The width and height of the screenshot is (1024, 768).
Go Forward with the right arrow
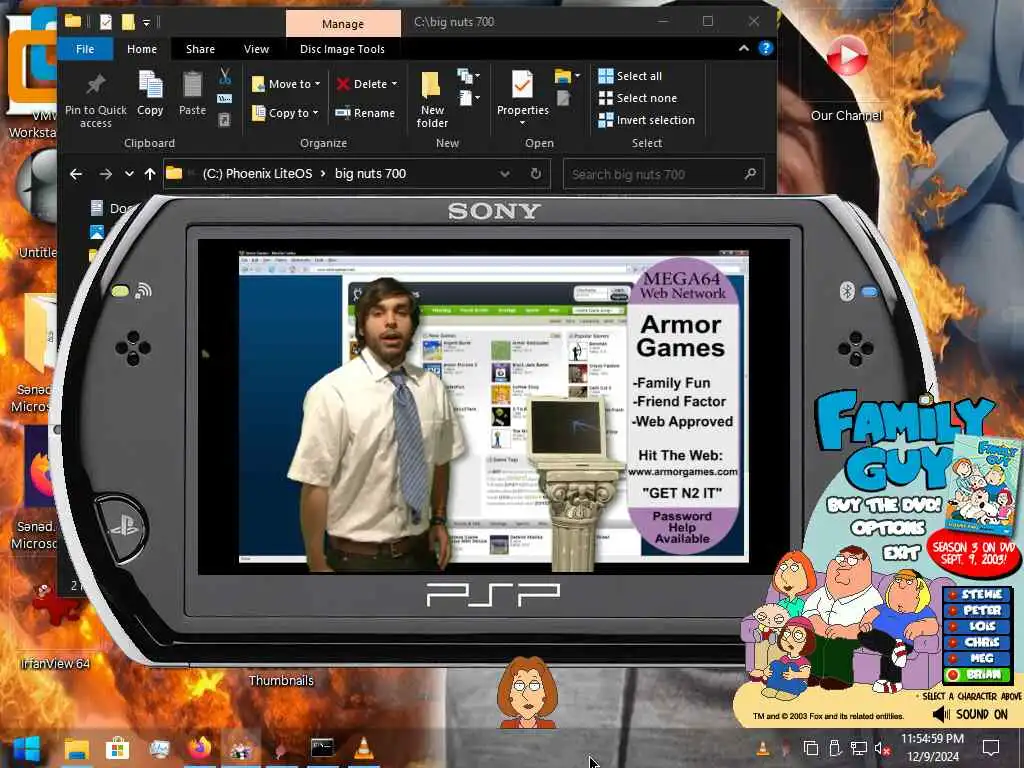[105, 174]
